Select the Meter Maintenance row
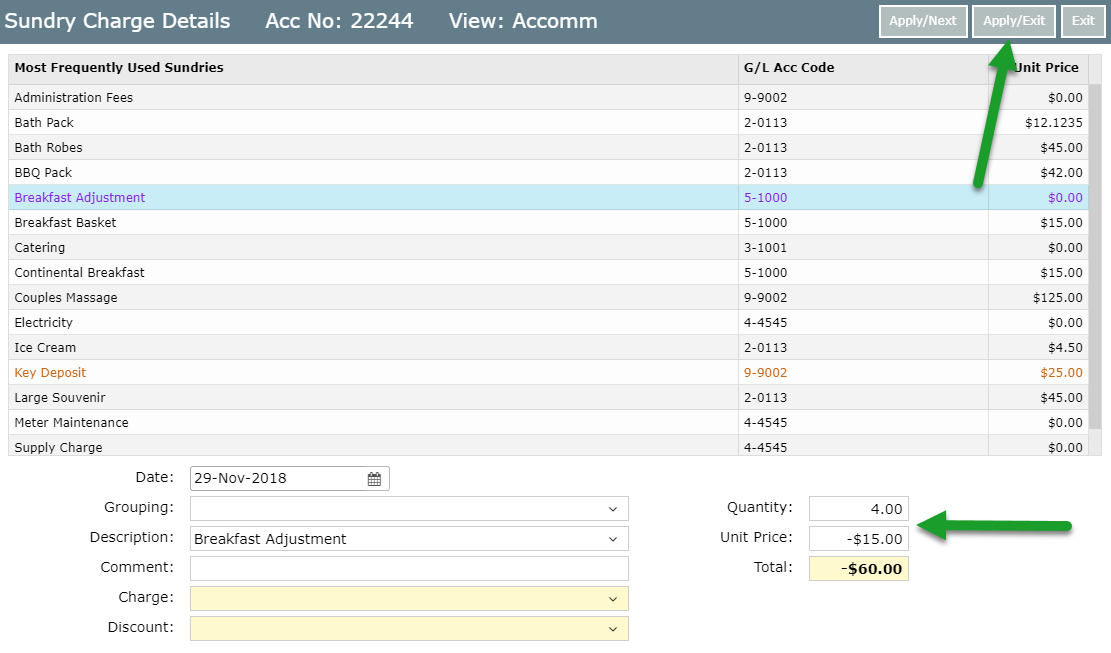 [x=548, y=423]
